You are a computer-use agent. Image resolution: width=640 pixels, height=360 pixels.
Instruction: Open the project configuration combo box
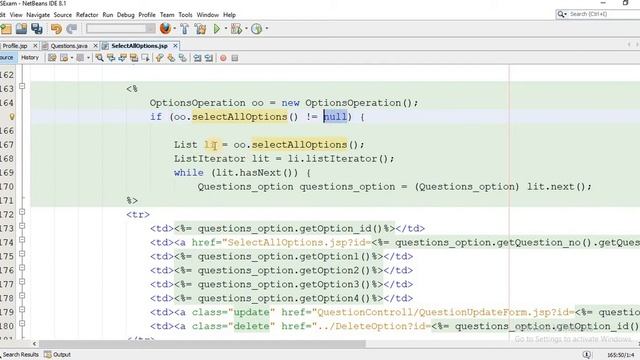(120, 29)
